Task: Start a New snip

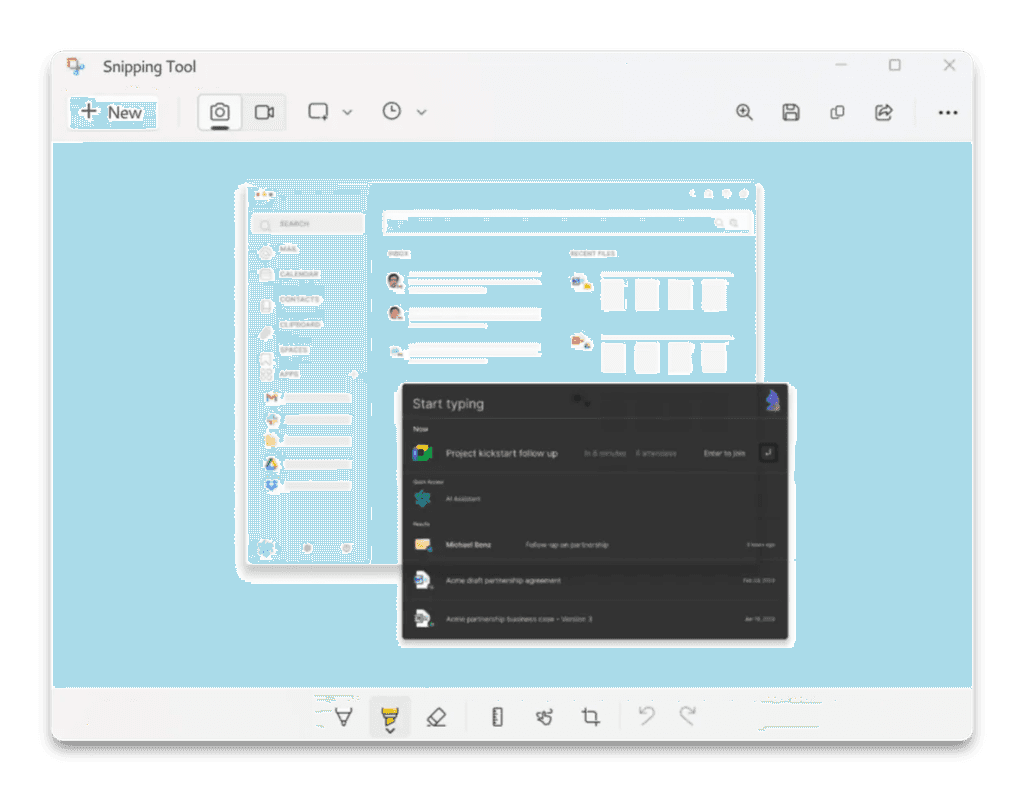Action: tap(113, 112)
